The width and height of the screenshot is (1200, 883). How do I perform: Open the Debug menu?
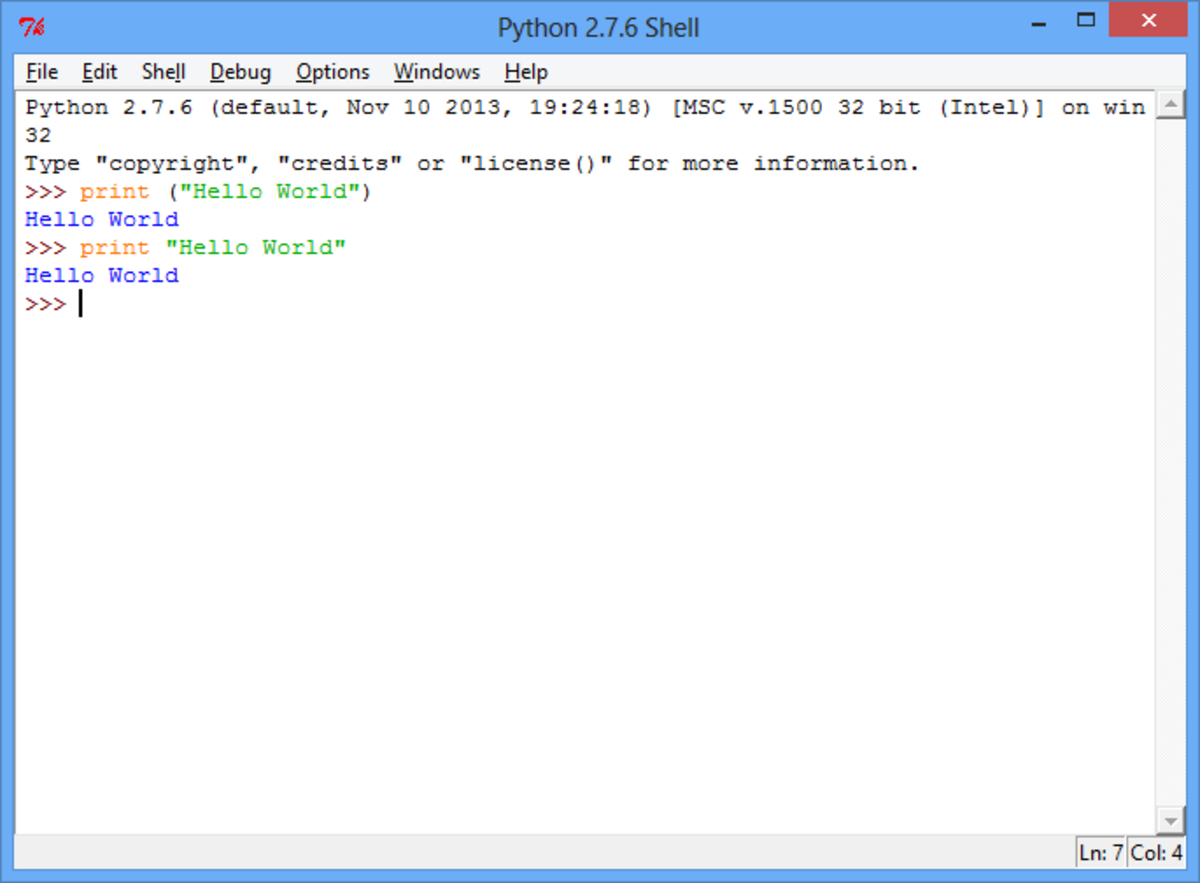[240, 71]
